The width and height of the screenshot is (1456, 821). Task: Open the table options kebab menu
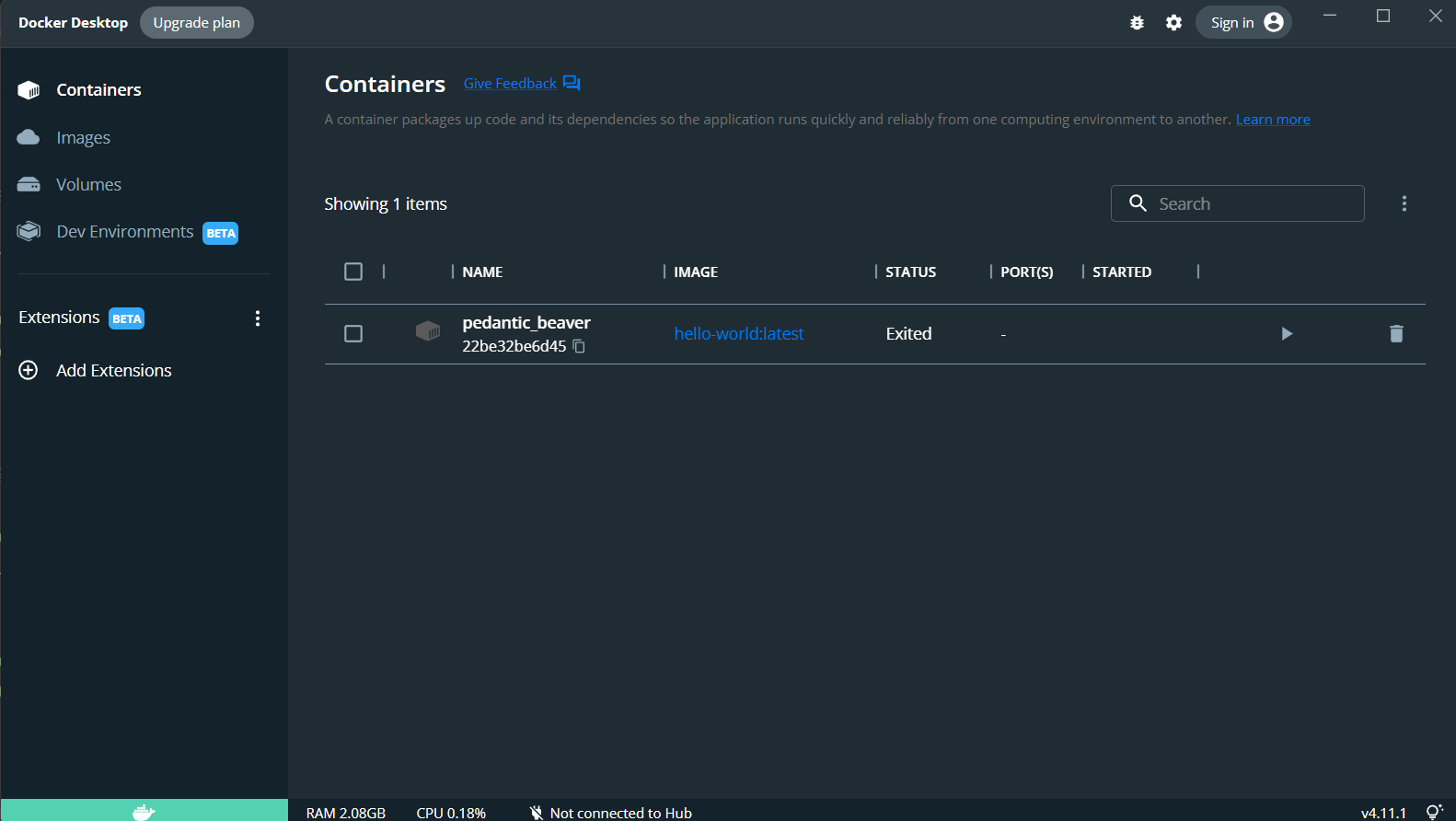[1404, 203]
